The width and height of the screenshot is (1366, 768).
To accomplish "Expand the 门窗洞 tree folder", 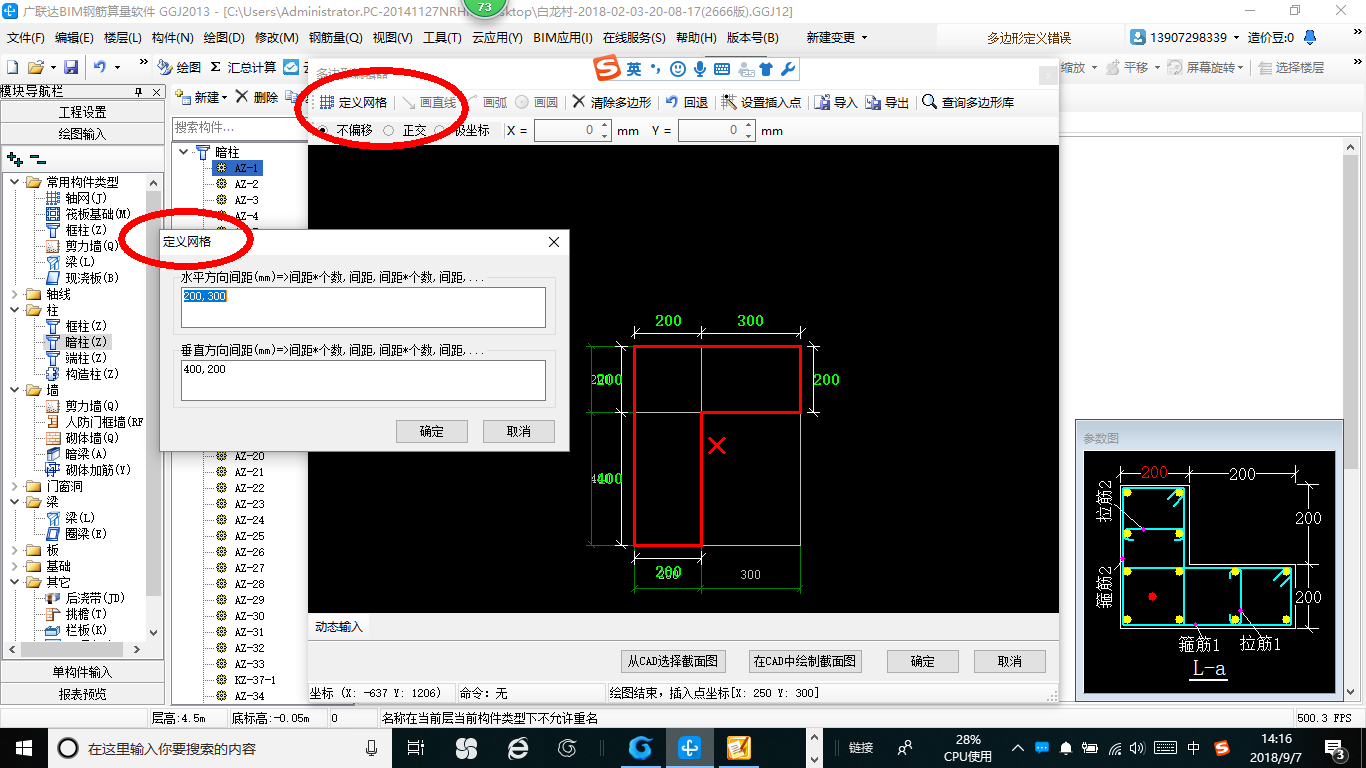I will (x=14, y=486).
